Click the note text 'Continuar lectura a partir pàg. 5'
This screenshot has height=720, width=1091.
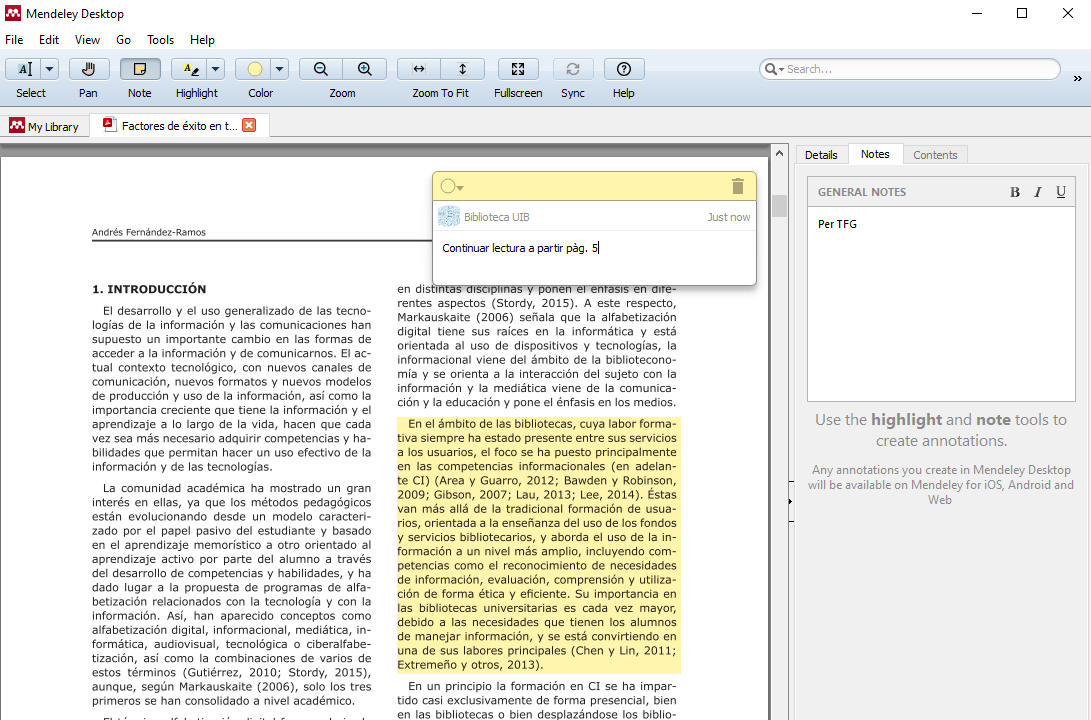520,248
